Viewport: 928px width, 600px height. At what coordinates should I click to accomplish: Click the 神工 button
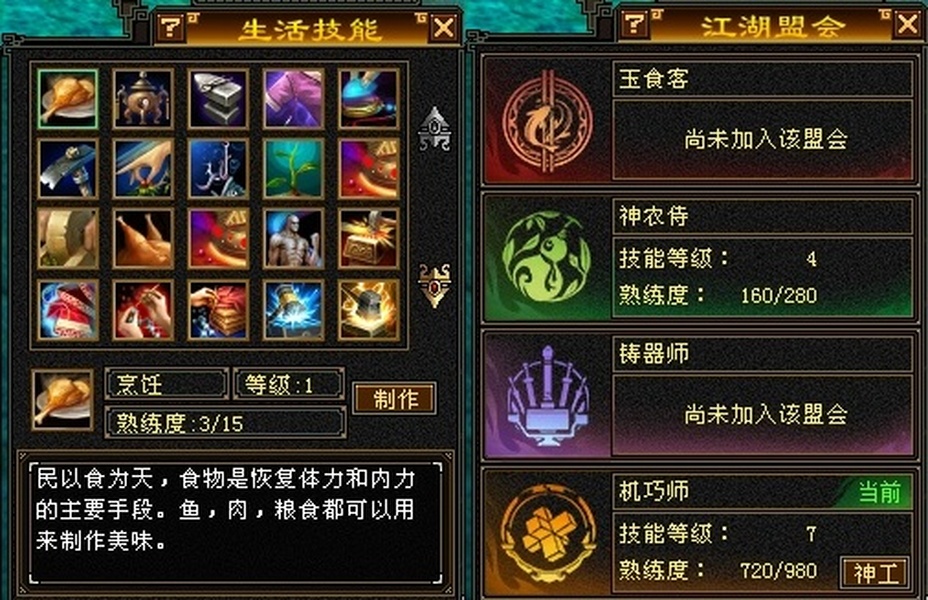874,572
